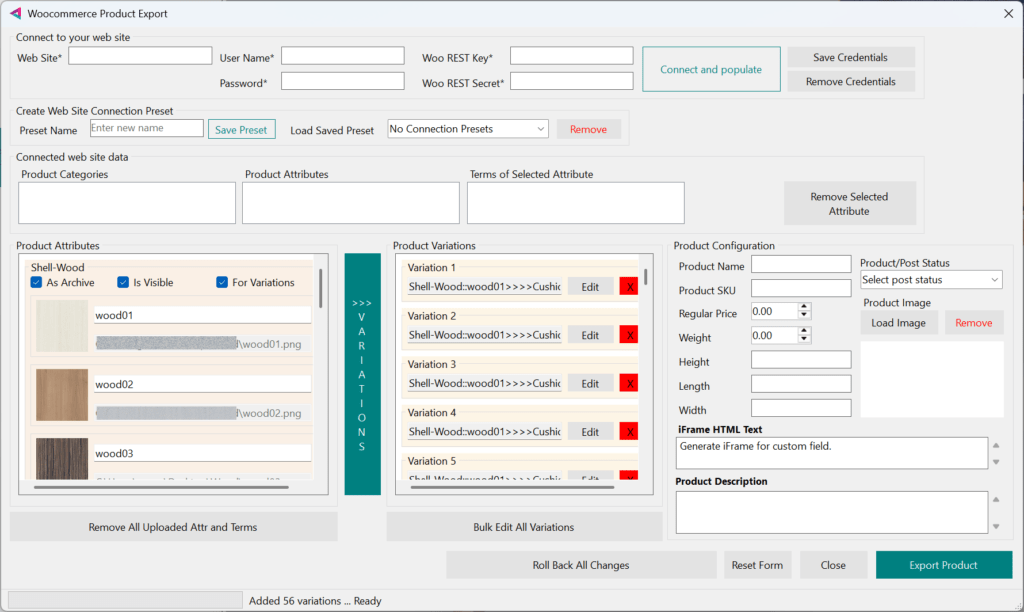This screenshot has height=612, width=1024.
Task: Uncheck the Is Visible checkbox
Action: 123,283
